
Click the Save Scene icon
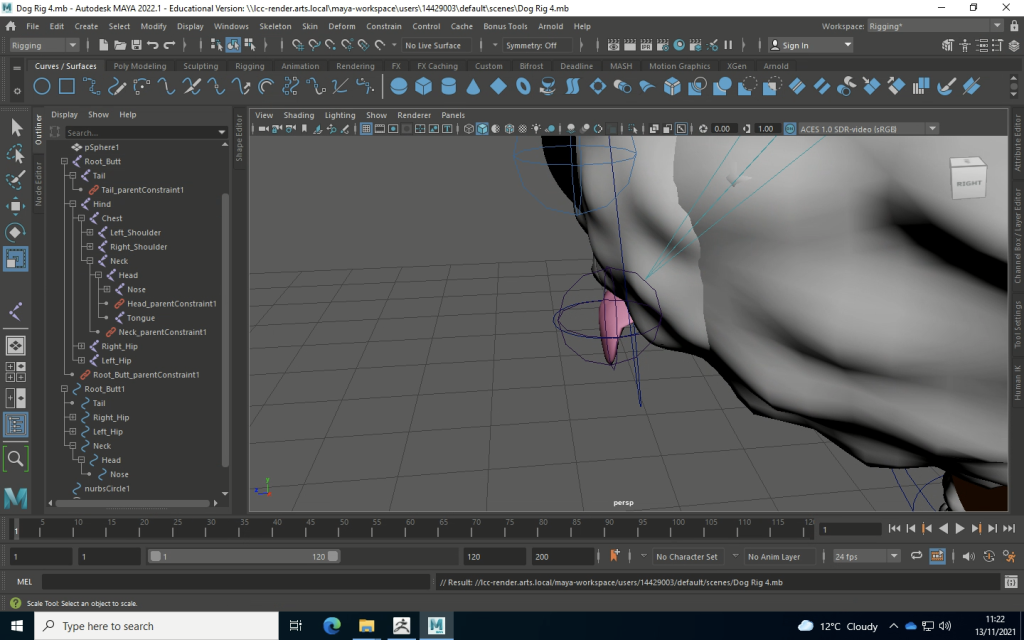click(x=135, y=45)
